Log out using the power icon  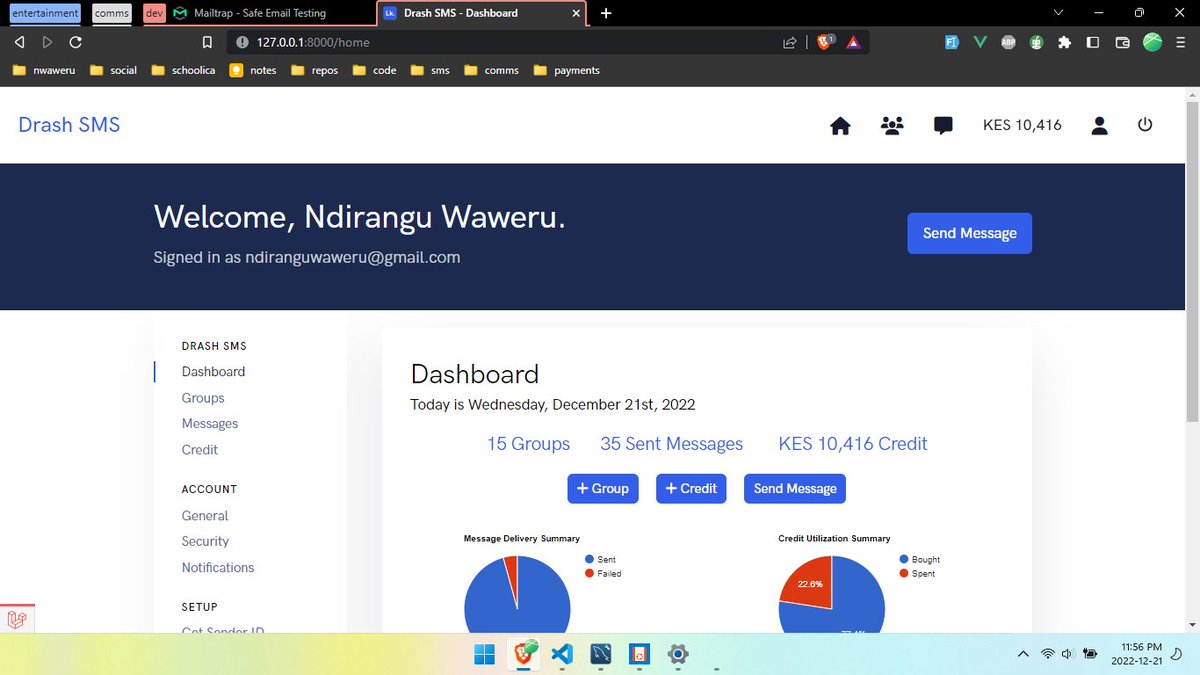click(x=1145, y=125)
